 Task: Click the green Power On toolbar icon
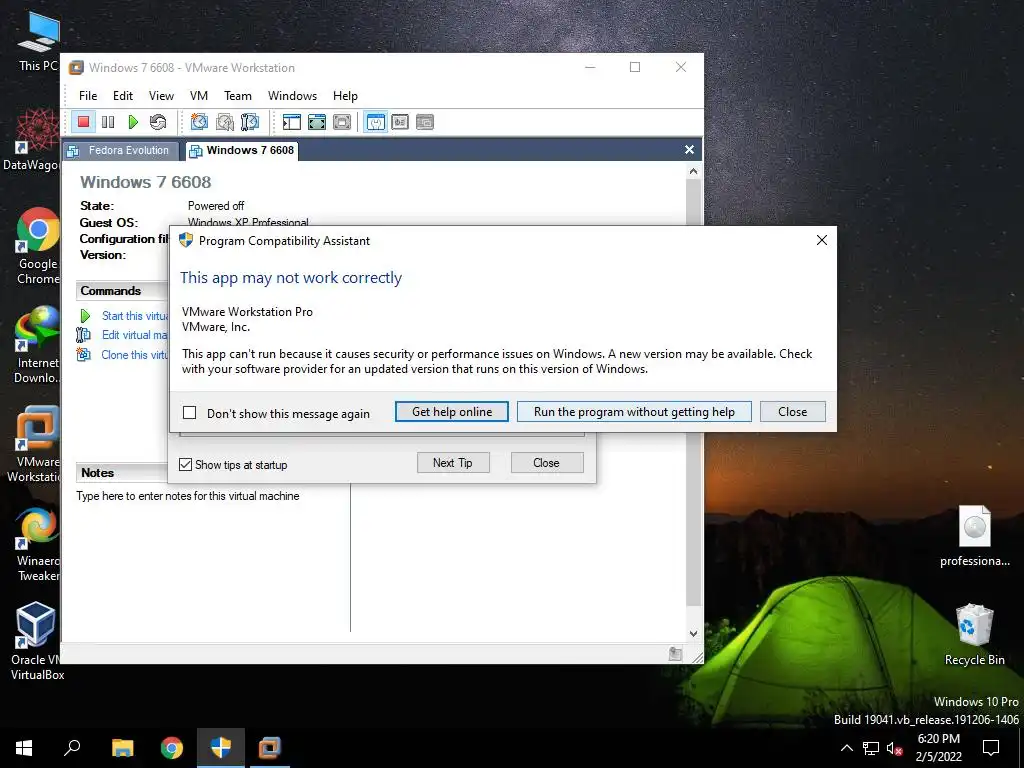(x=133, y=122)
